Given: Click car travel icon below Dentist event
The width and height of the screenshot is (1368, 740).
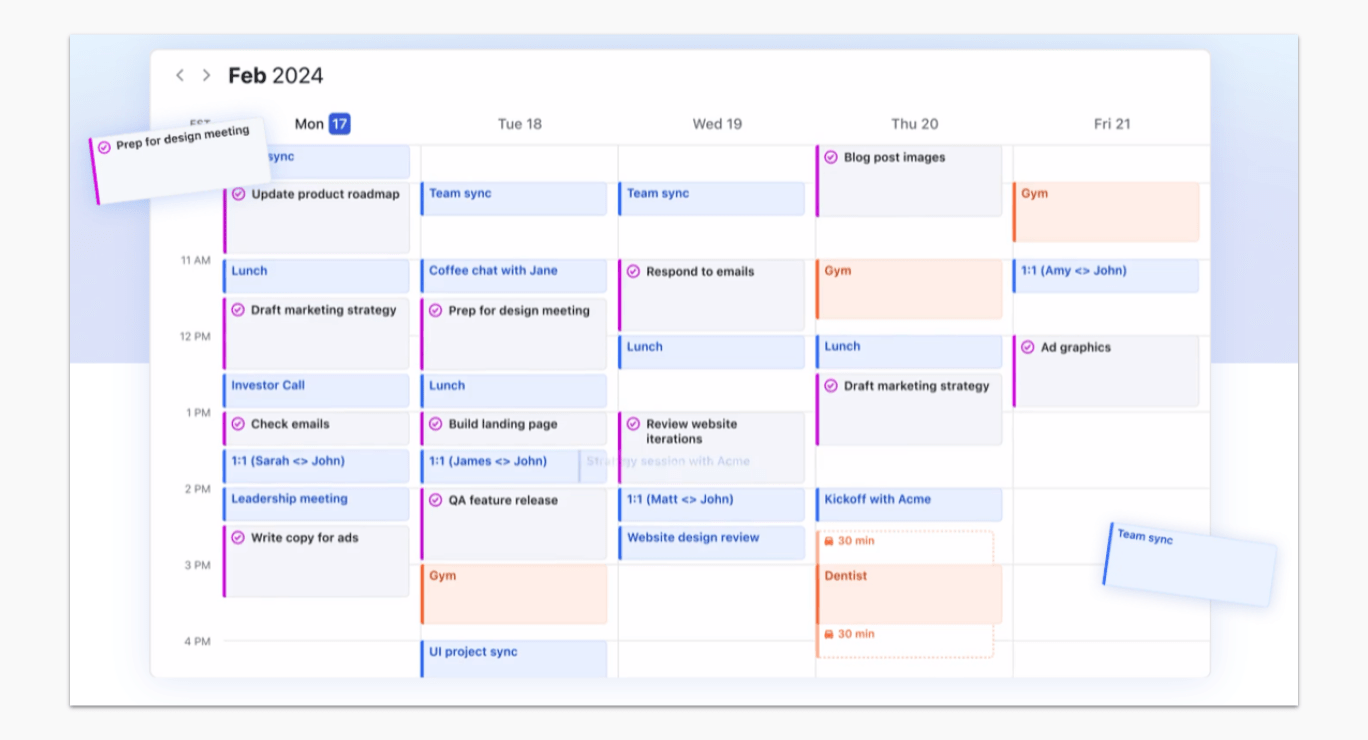Looking at the screenshot, I should 829,634.
